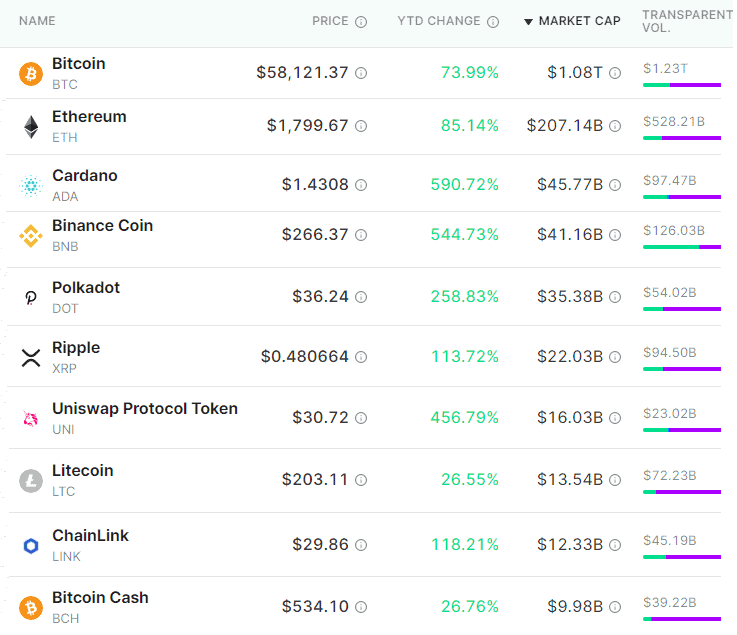Open the Bitcoin Cash asset link
This screenshot has height=635, width=737.
click(100, 597)
